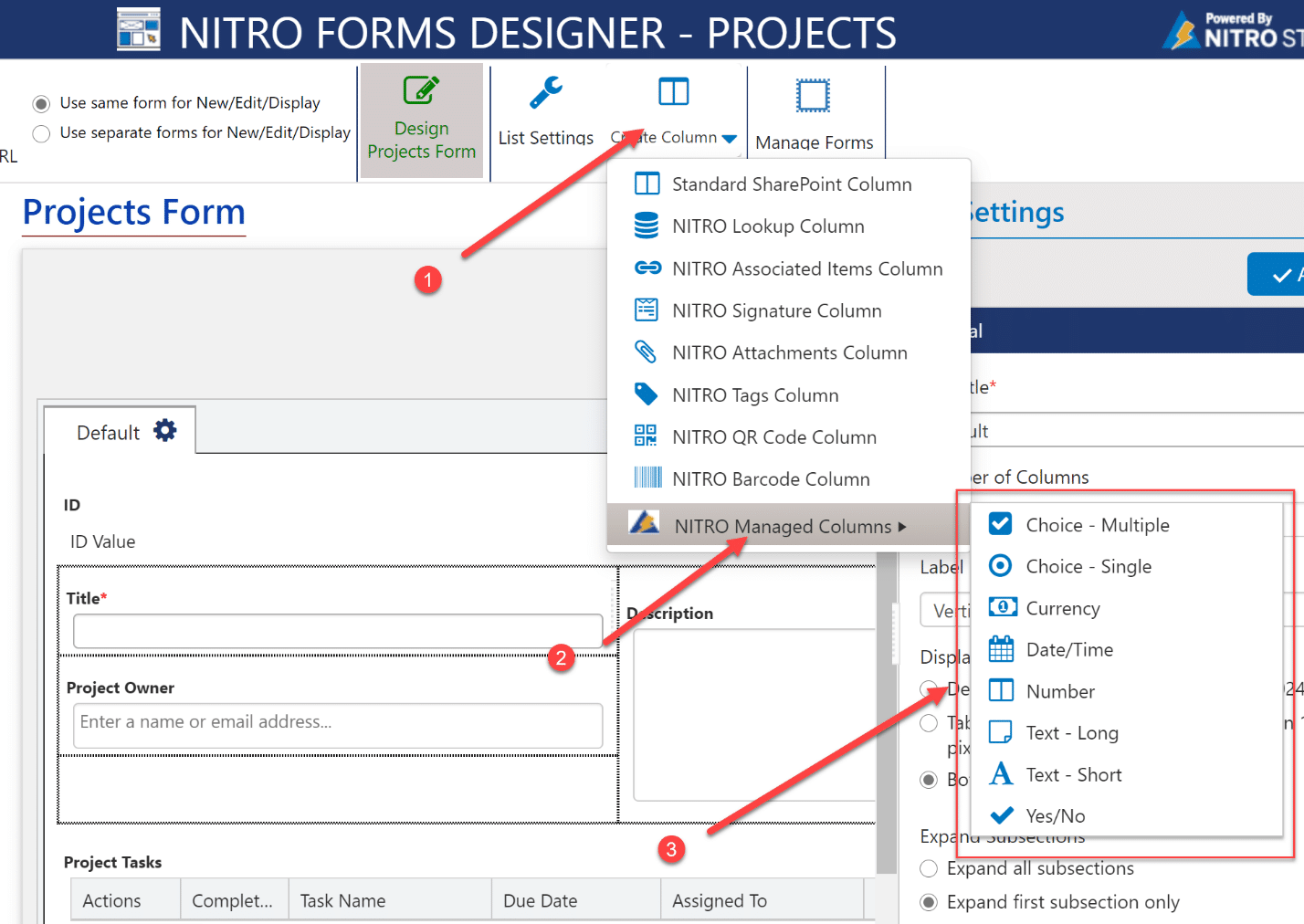Select Expand all subsections option
Screen dimensions: 1304x924
929,868
